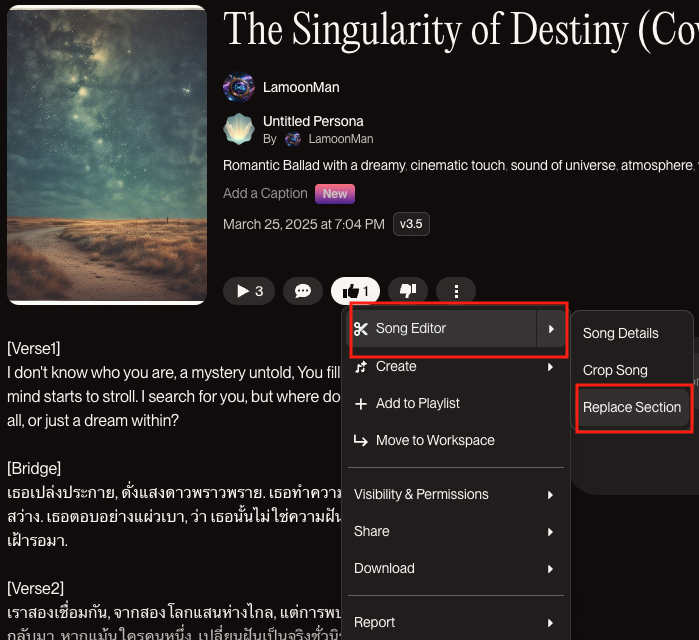Image resolution: width=699 pixels, height=640 pixels.
Task: Click the plus icon for Add to Playlist
Action: tap(361, 404)
